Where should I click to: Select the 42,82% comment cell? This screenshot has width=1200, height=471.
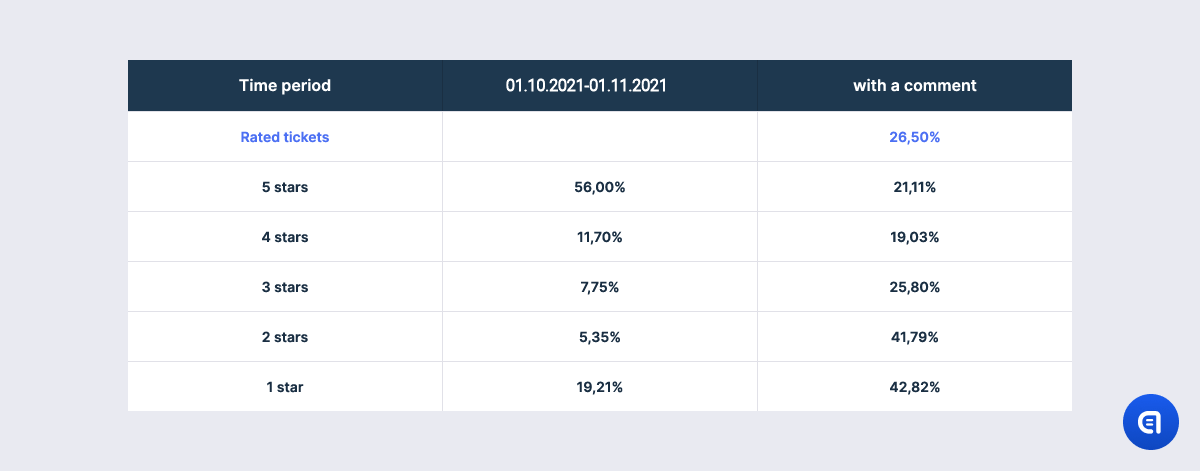[x=915, y=387]
